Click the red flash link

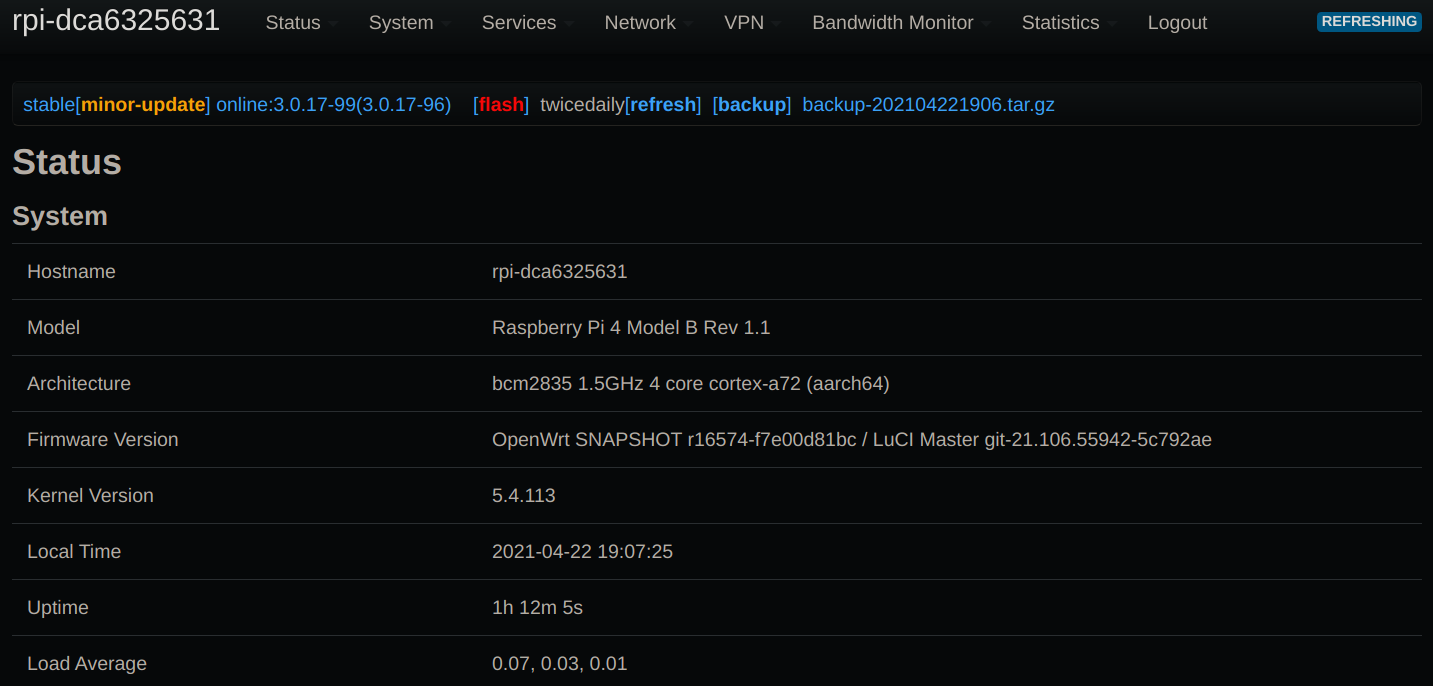[x=502, y=105]
